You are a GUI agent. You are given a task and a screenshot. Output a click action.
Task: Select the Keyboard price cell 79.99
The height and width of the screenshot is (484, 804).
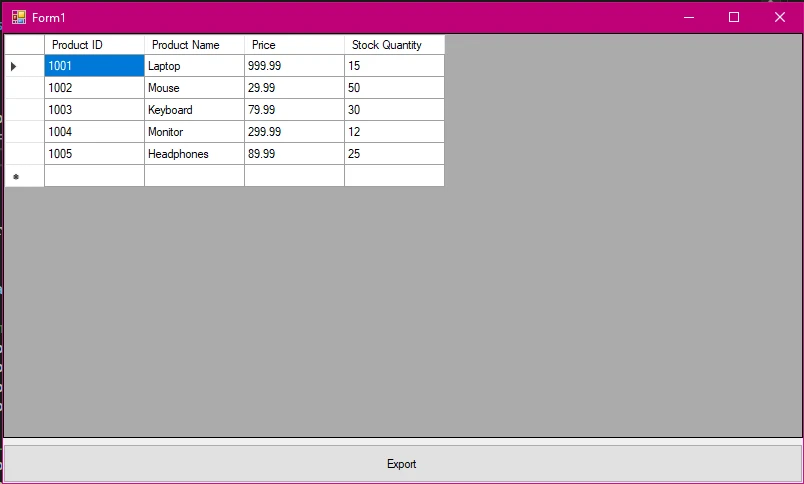(x=294, y=110)
